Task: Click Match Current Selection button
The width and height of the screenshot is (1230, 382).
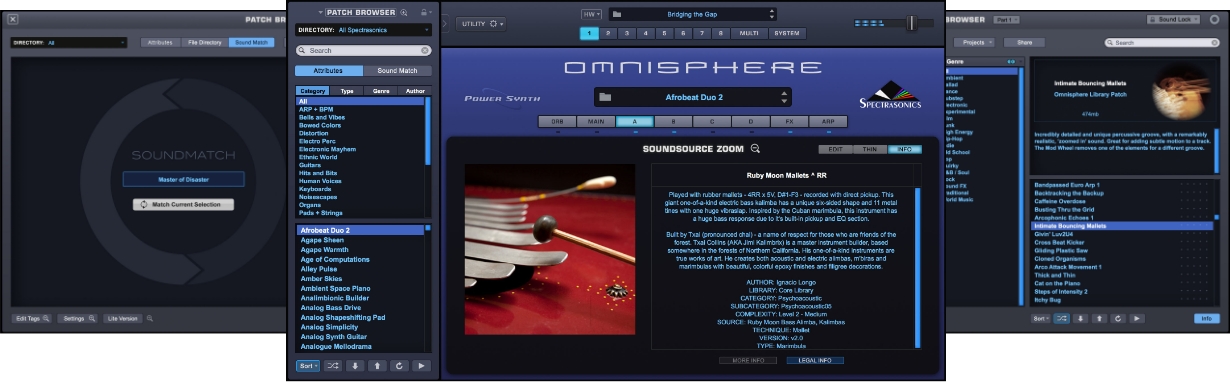Action: pyautogui.click(x=183, y=204)
